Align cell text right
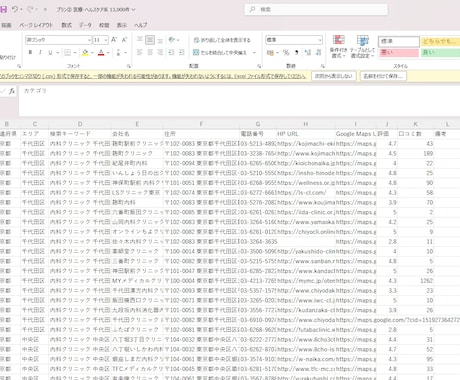 (160, 52)
